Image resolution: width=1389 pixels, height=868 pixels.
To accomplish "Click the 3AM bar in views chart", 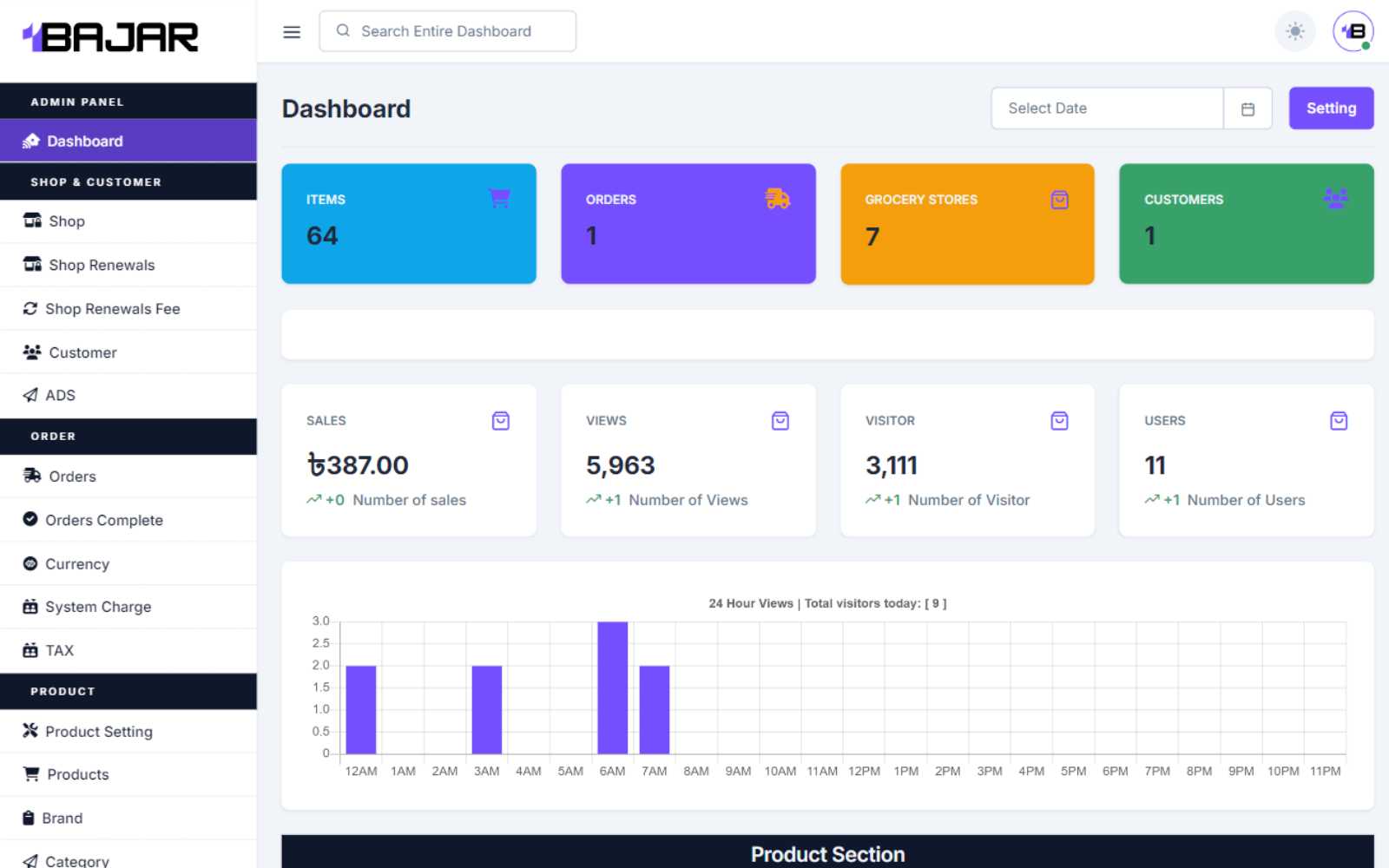I will (486, 709).
